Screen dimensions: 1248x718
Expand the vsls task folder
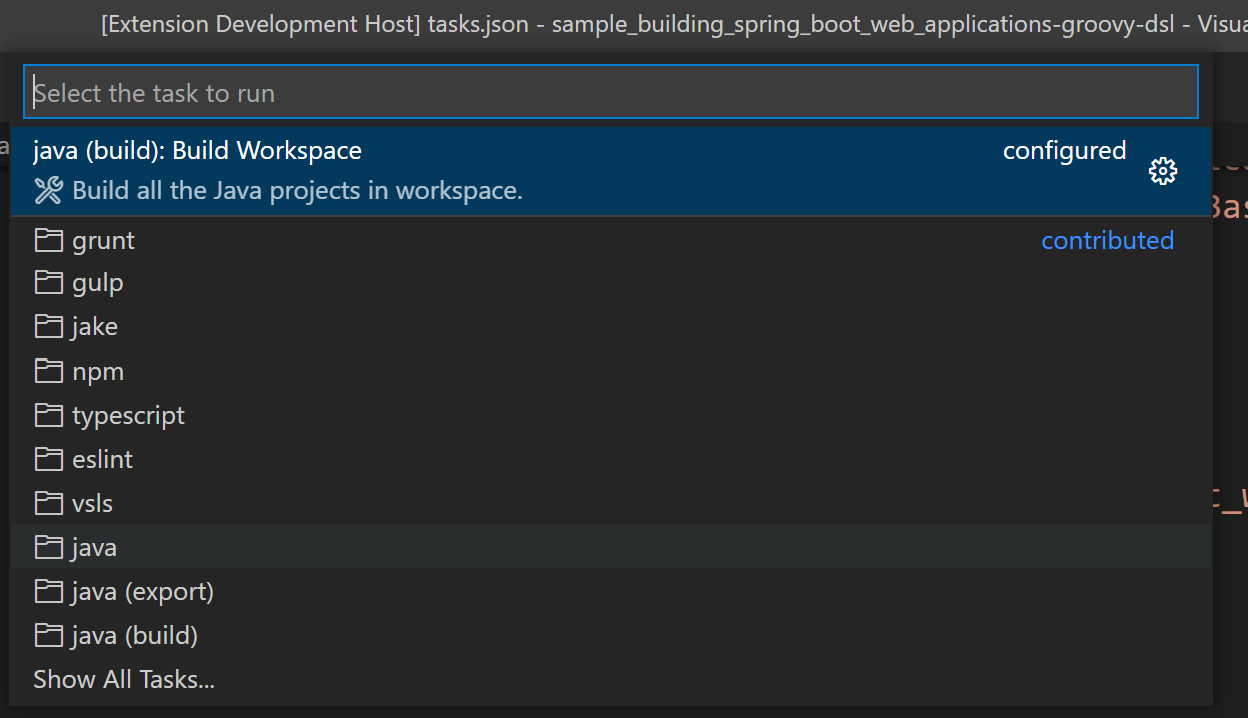(x=610, y=503)
